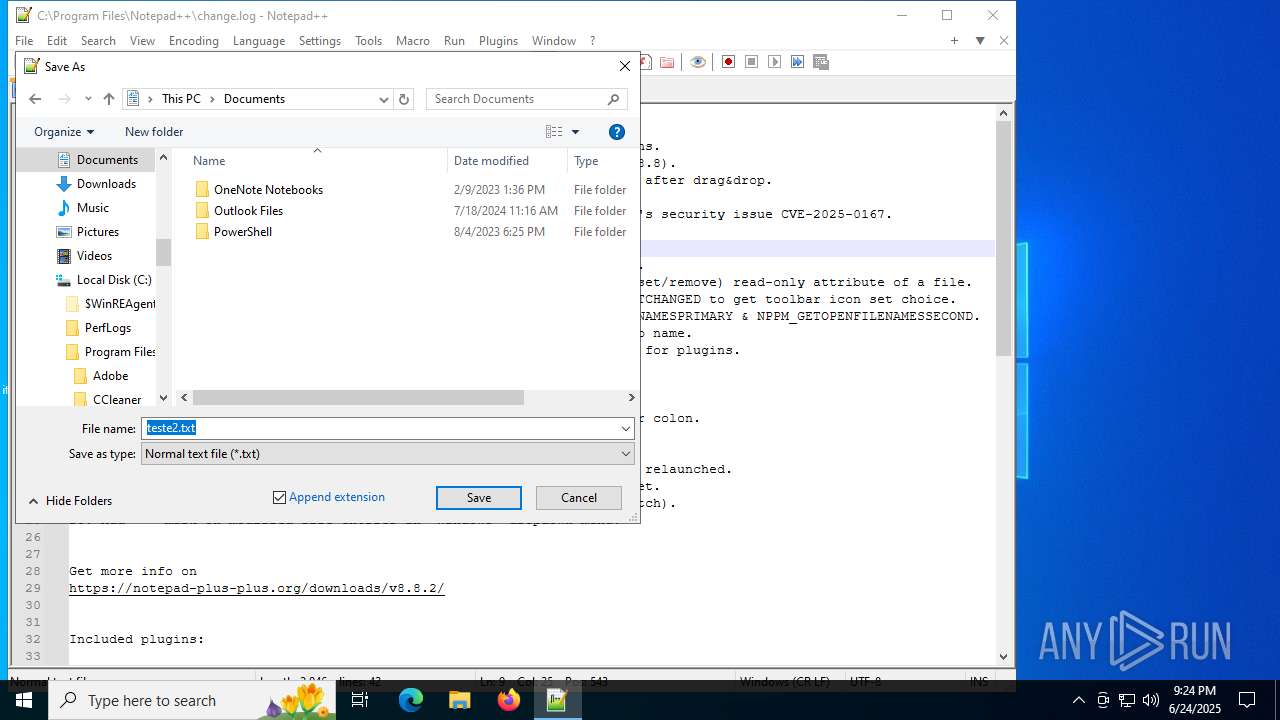Go up one folder level arrow

109,99
